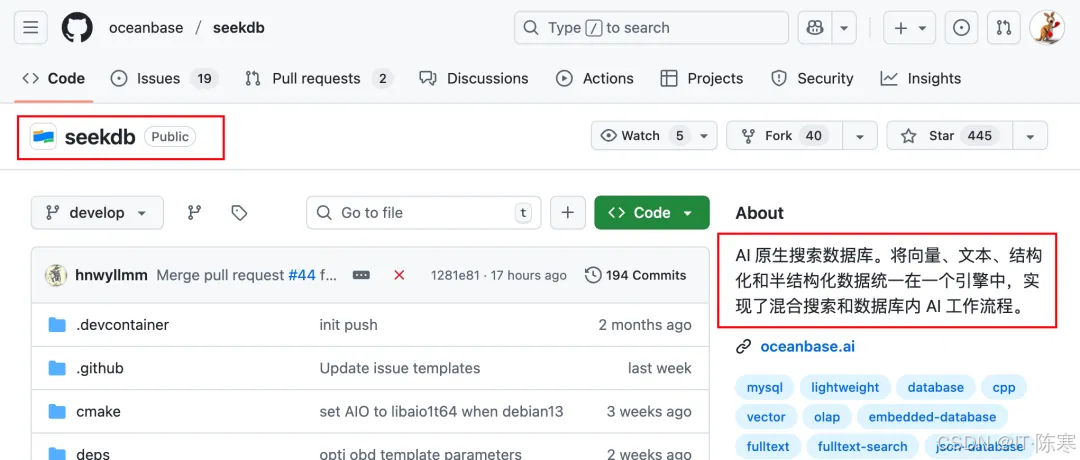Select the mysql topic tag
The image size is (1080, 460).
[x=765, y=388]
